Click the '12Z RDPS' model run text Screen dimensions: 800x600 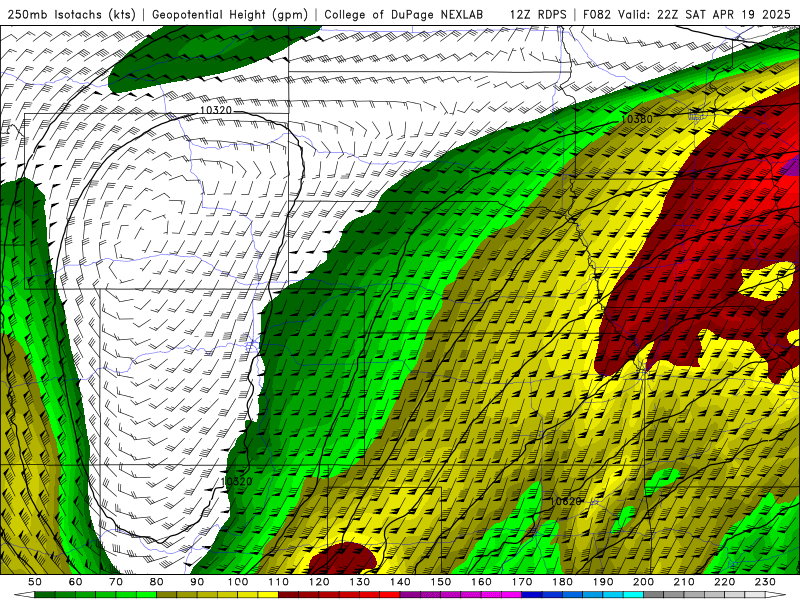(x=538, y=15)
